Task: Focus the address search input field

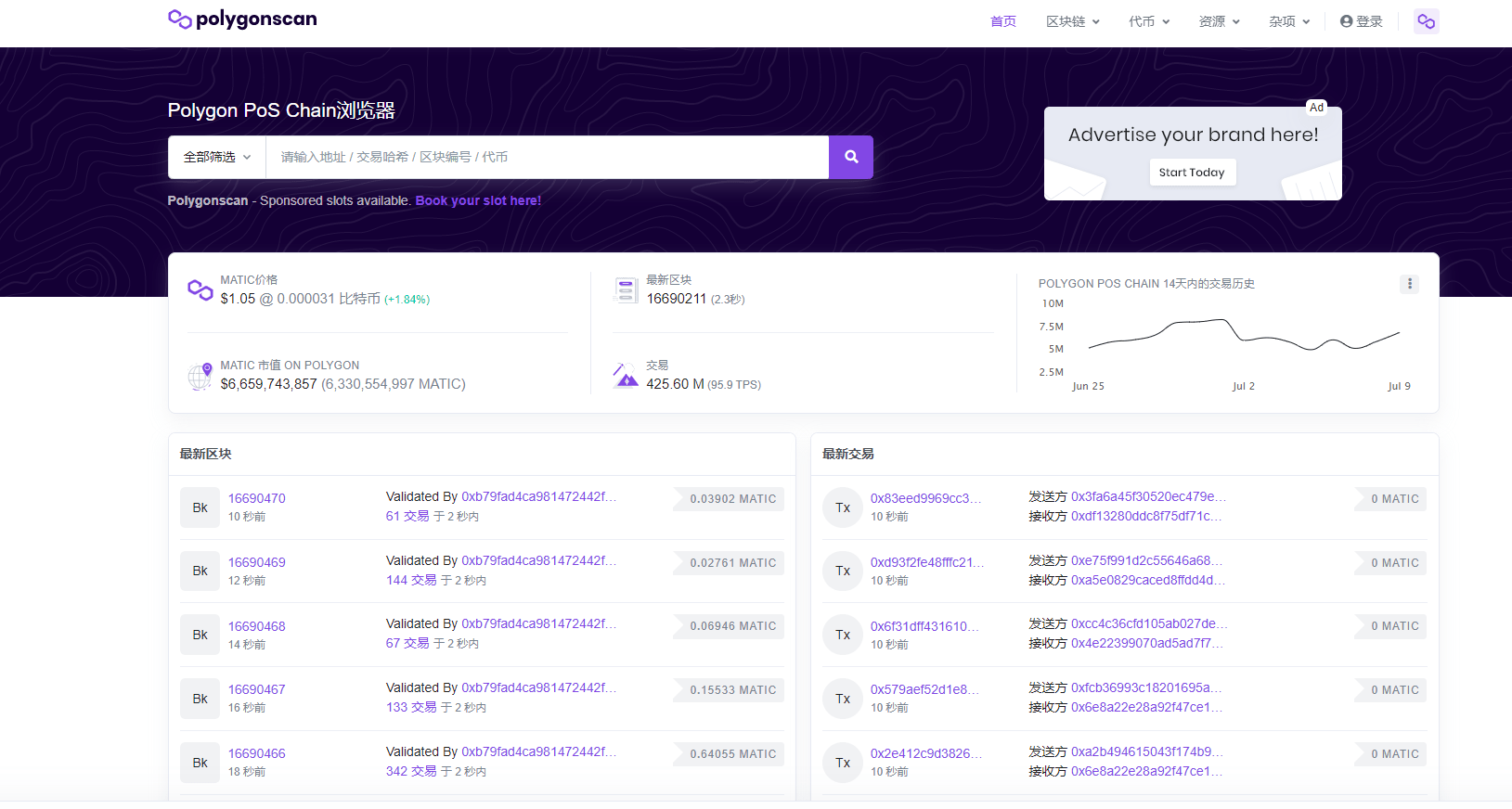Action: pos(548,157)
